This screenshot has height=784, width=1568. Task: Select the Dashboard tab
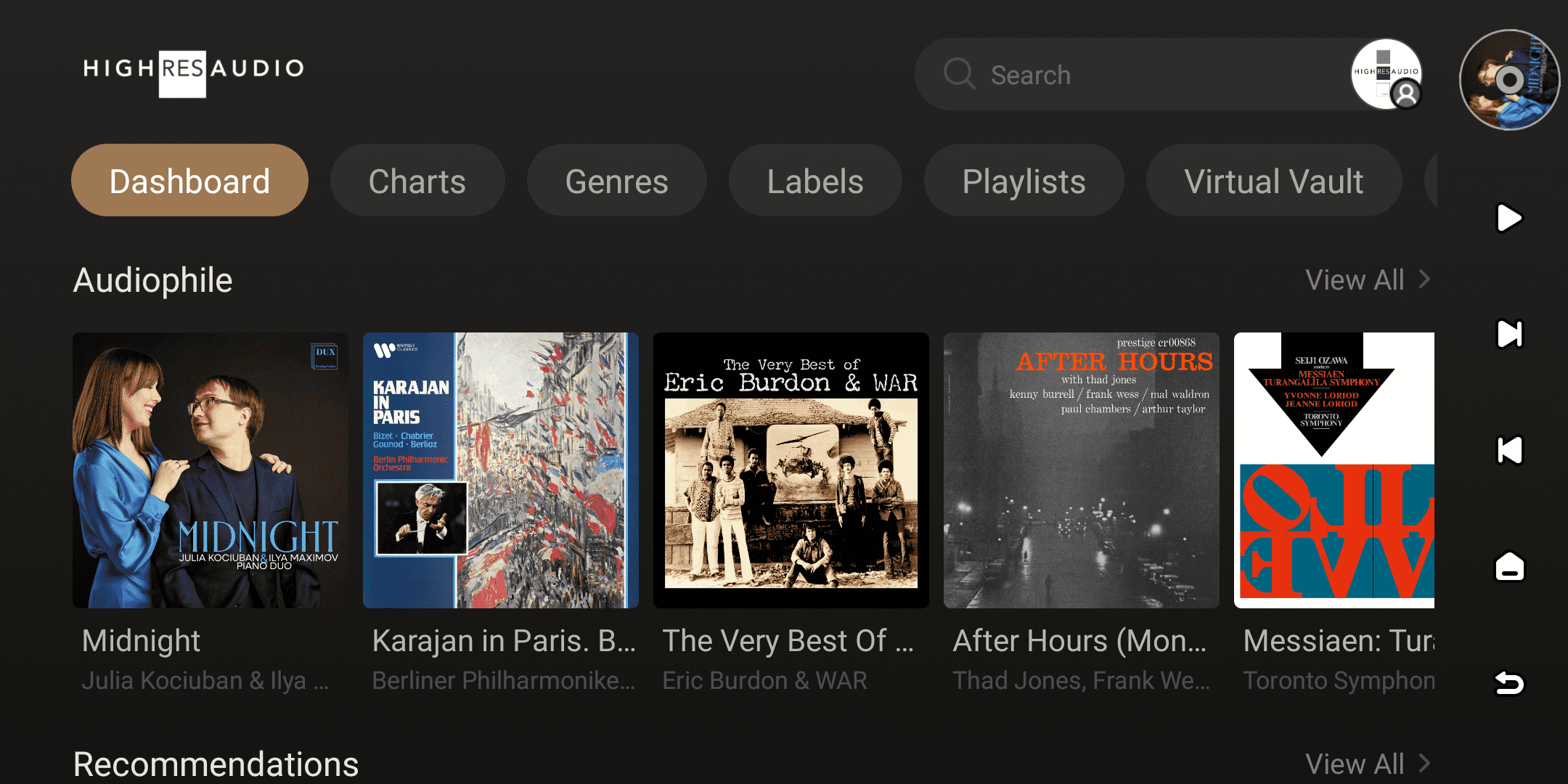(x=189, y=181)
